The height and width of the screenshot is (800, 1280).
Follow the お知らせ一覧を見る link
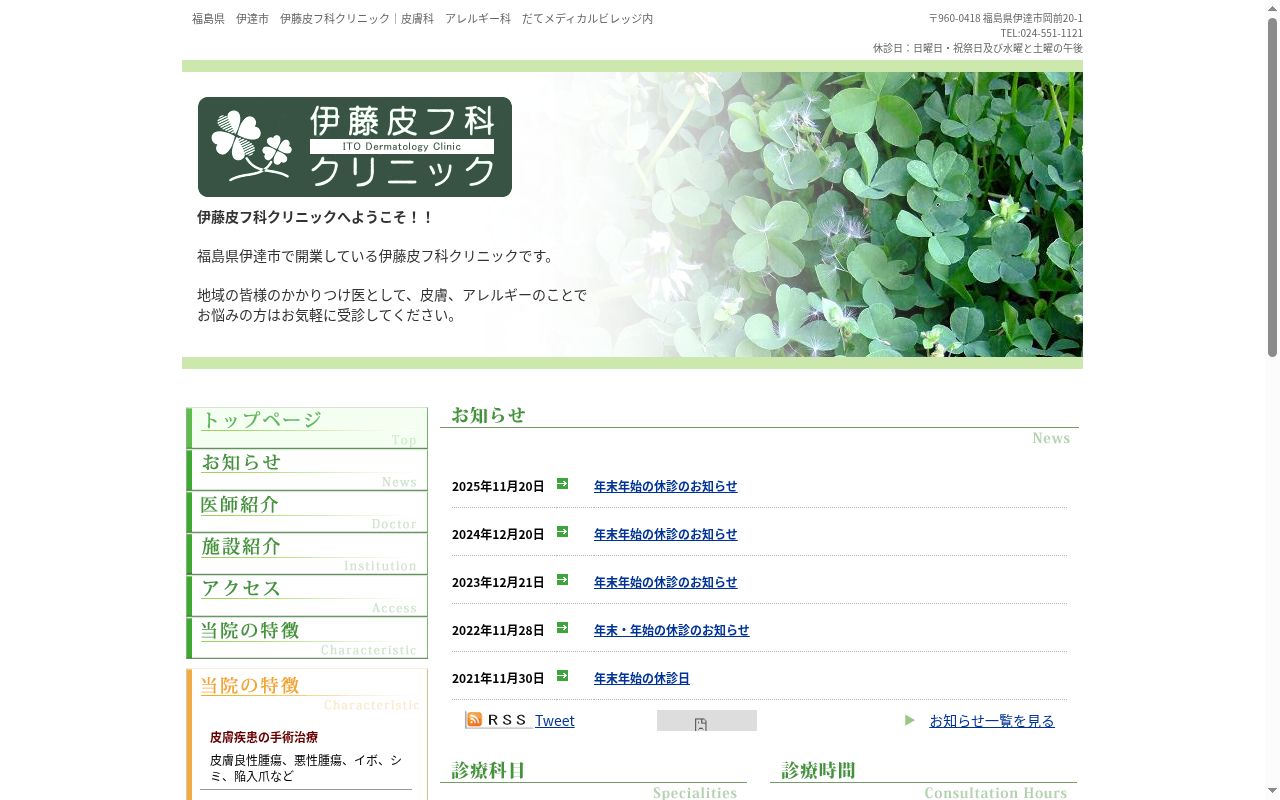[992, 721]
